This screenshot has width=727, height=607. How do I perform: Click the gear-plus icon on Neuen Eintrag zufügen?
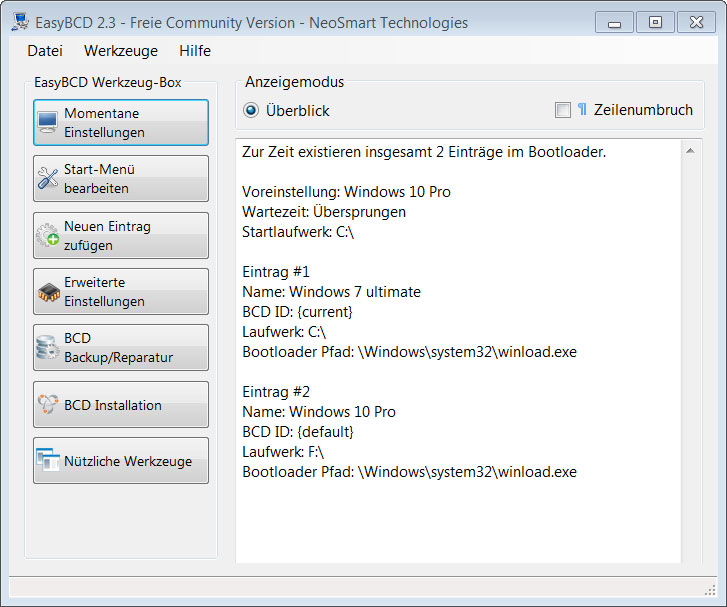pos(48,235)
